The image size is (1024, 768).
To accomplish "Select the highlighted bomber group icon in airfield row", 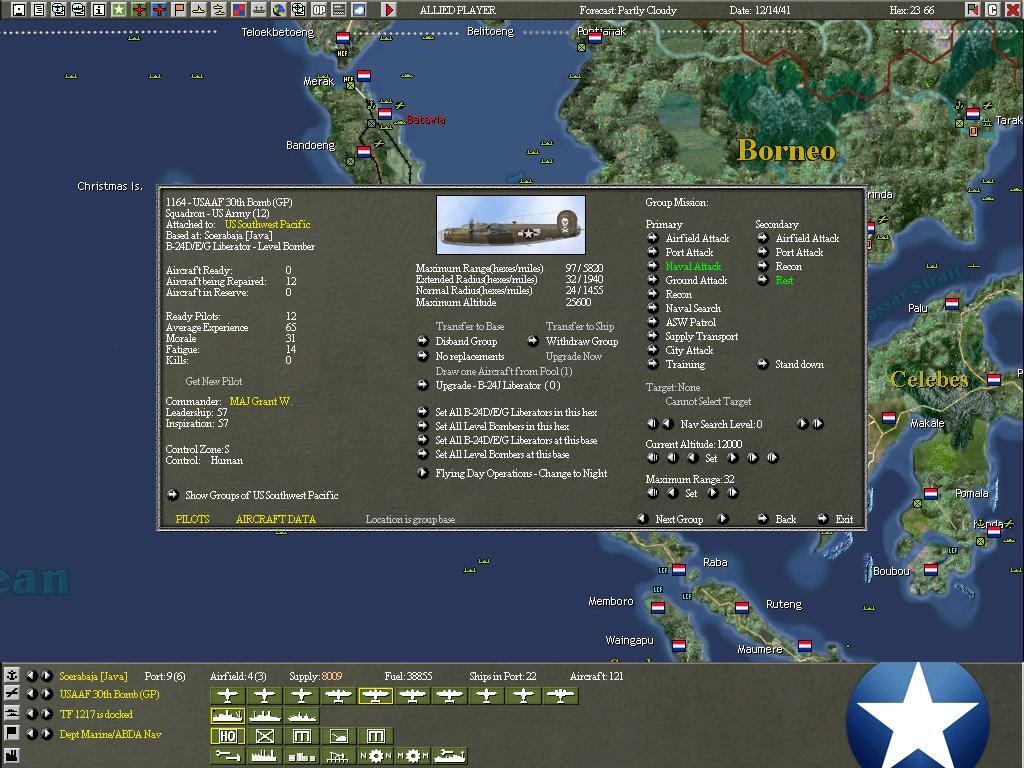I will point(375,696).
